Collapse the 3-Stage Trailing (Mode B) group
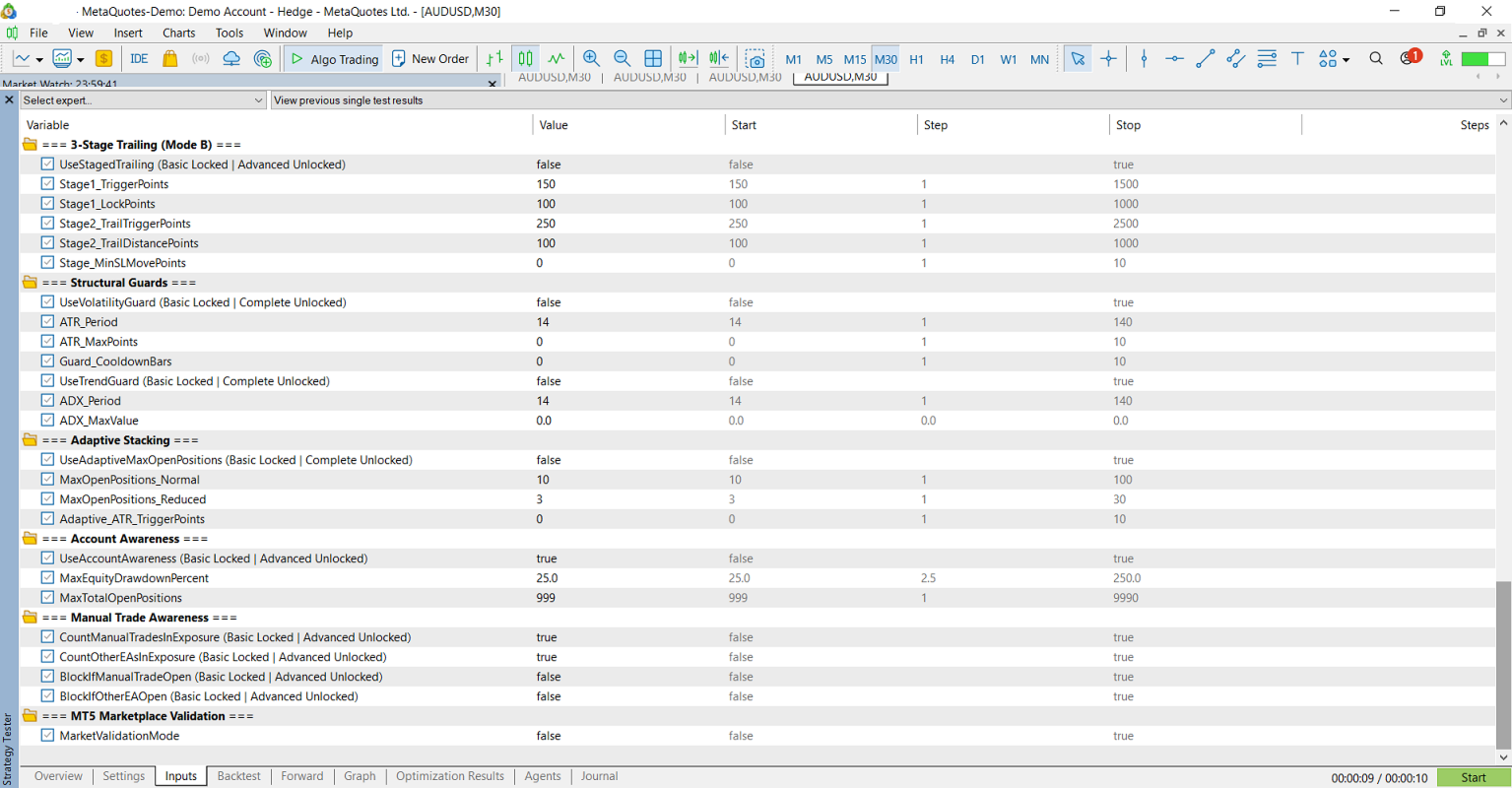Image resolution: width=1512 pixels, height=788 pixels. pyautogui.click(x=30, y=145)
